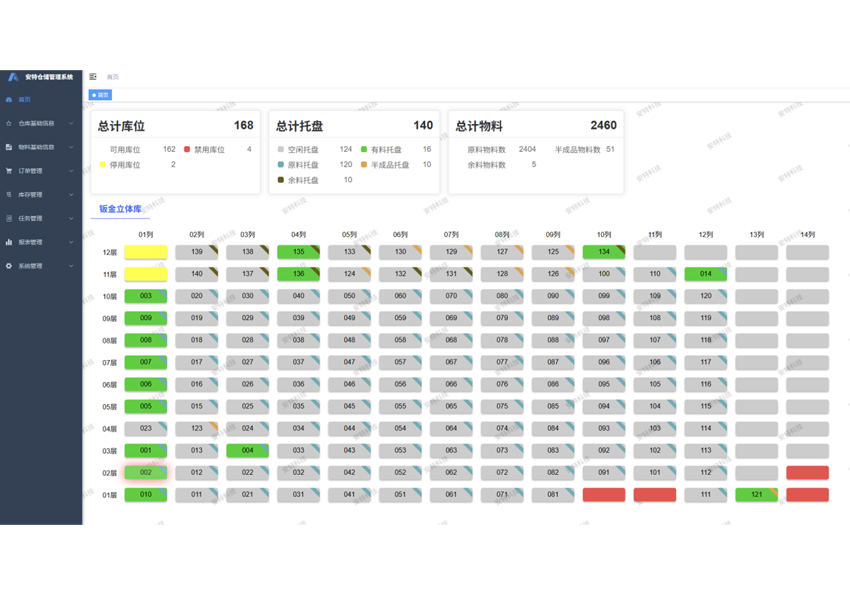Click the bar chart icon for 报表管理

[x=9, y=242]
